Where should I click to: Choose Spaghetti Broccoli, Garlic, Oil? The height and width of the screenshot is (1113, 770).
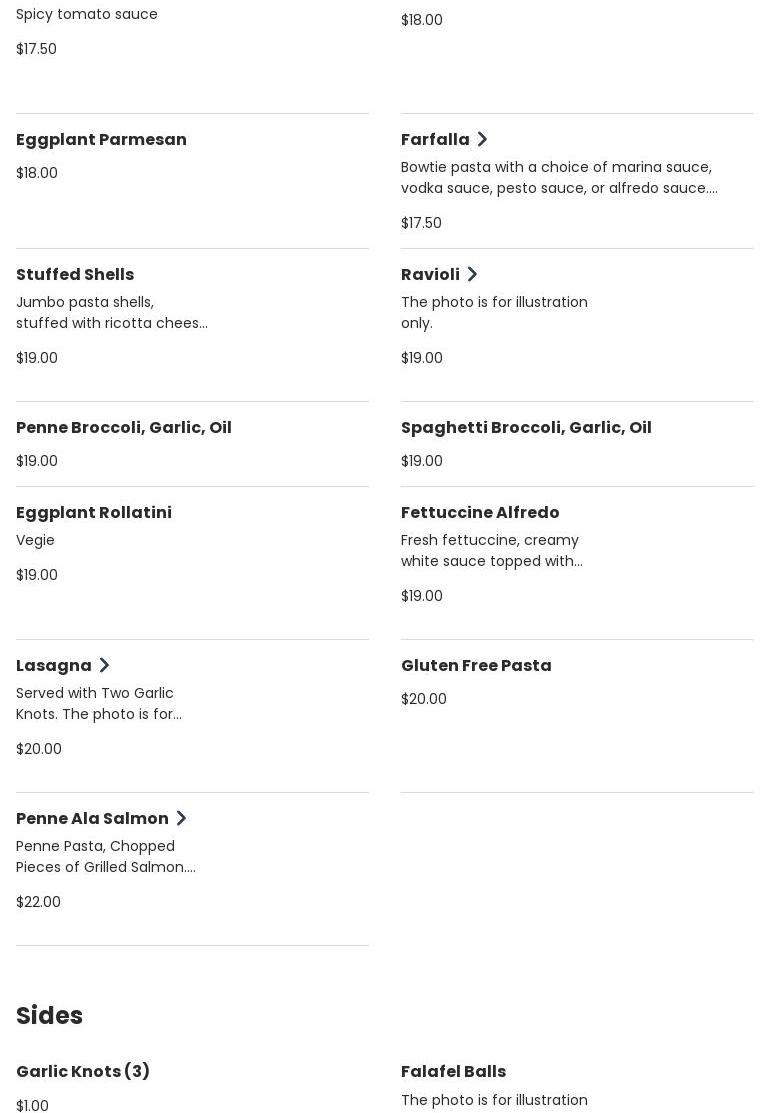point(526,427)
